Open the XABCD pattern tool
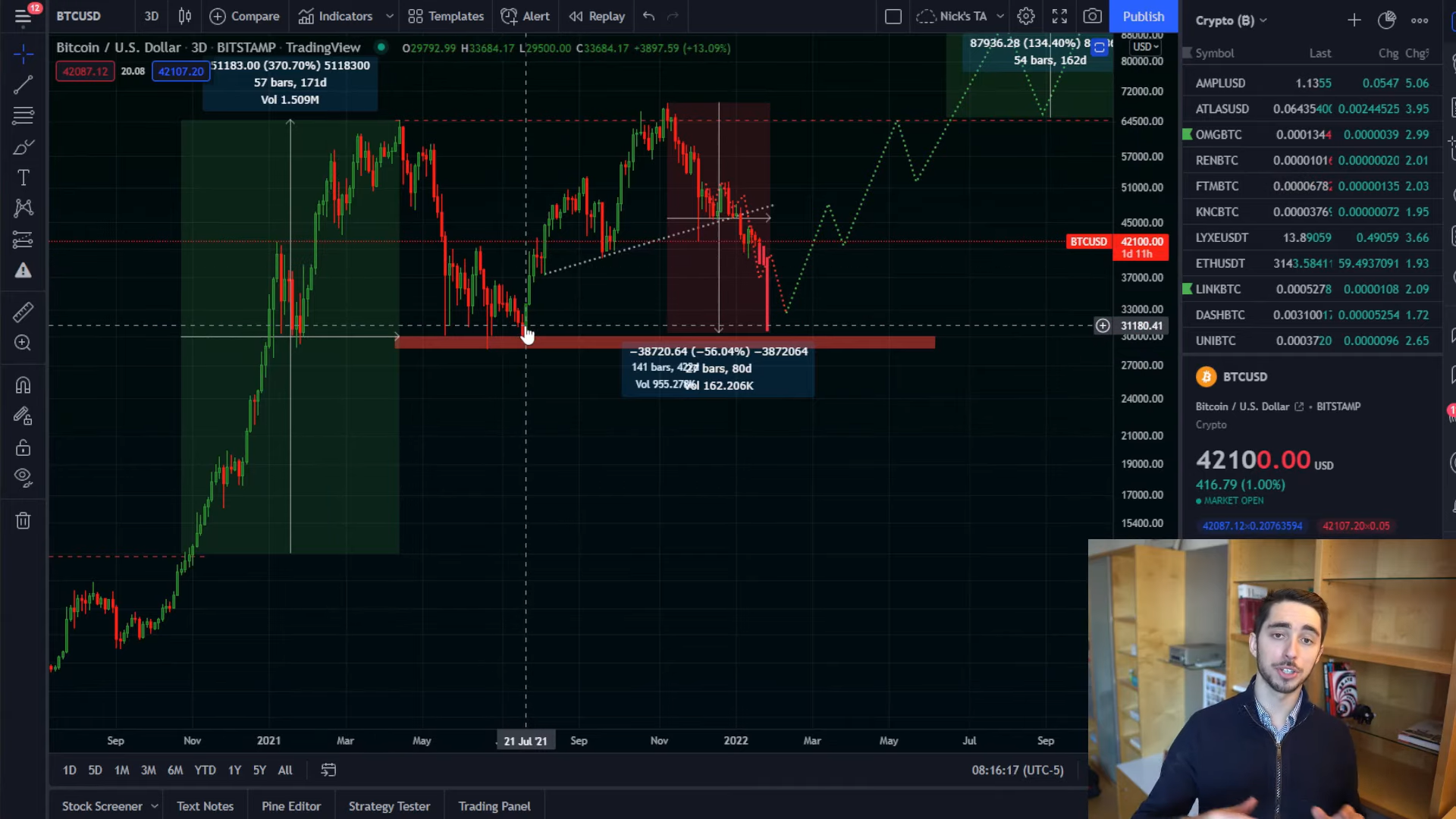This screenshot has width=1456, height=819. pos(24,209)
